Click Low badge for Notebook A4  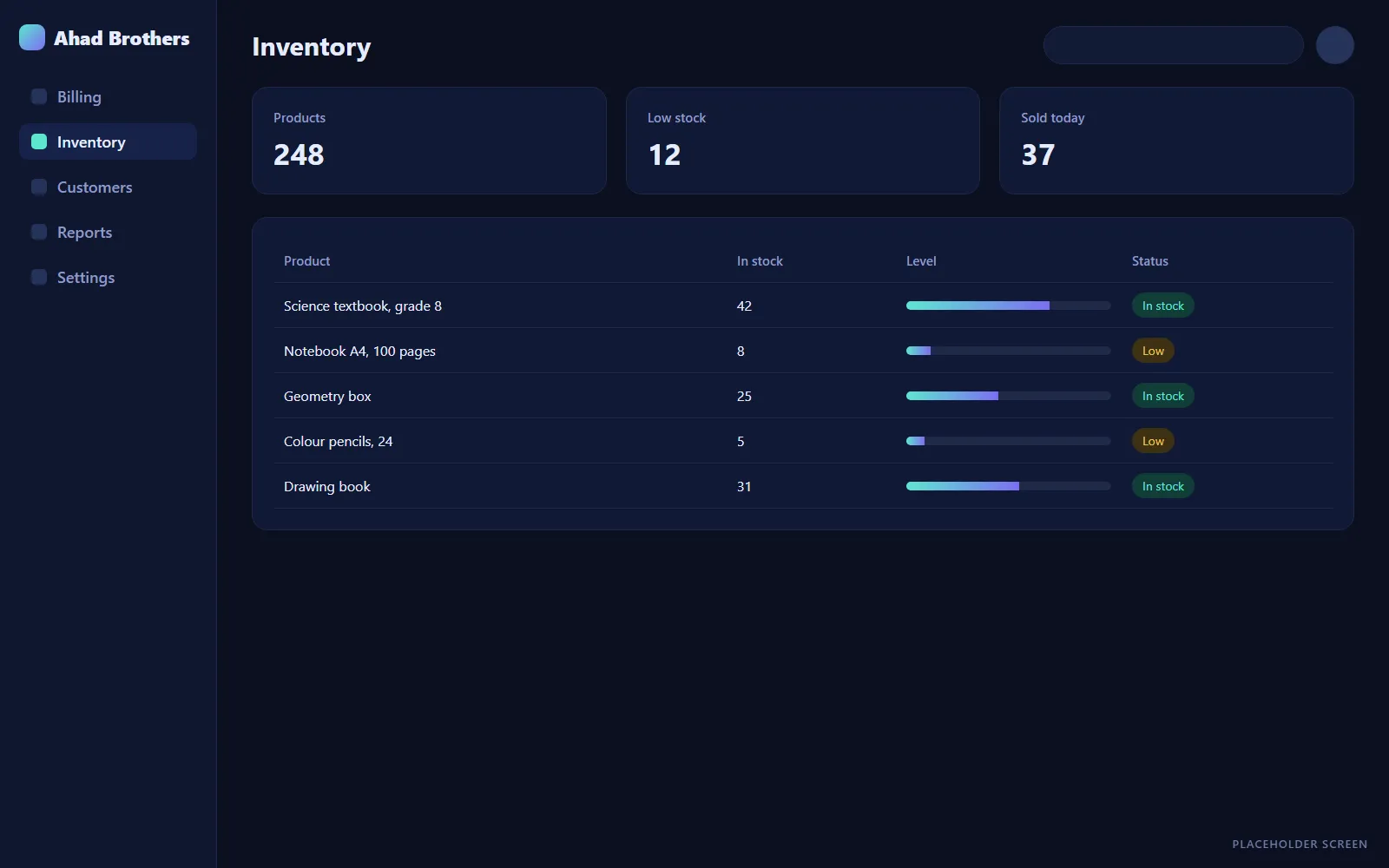tap(1153, 351)
